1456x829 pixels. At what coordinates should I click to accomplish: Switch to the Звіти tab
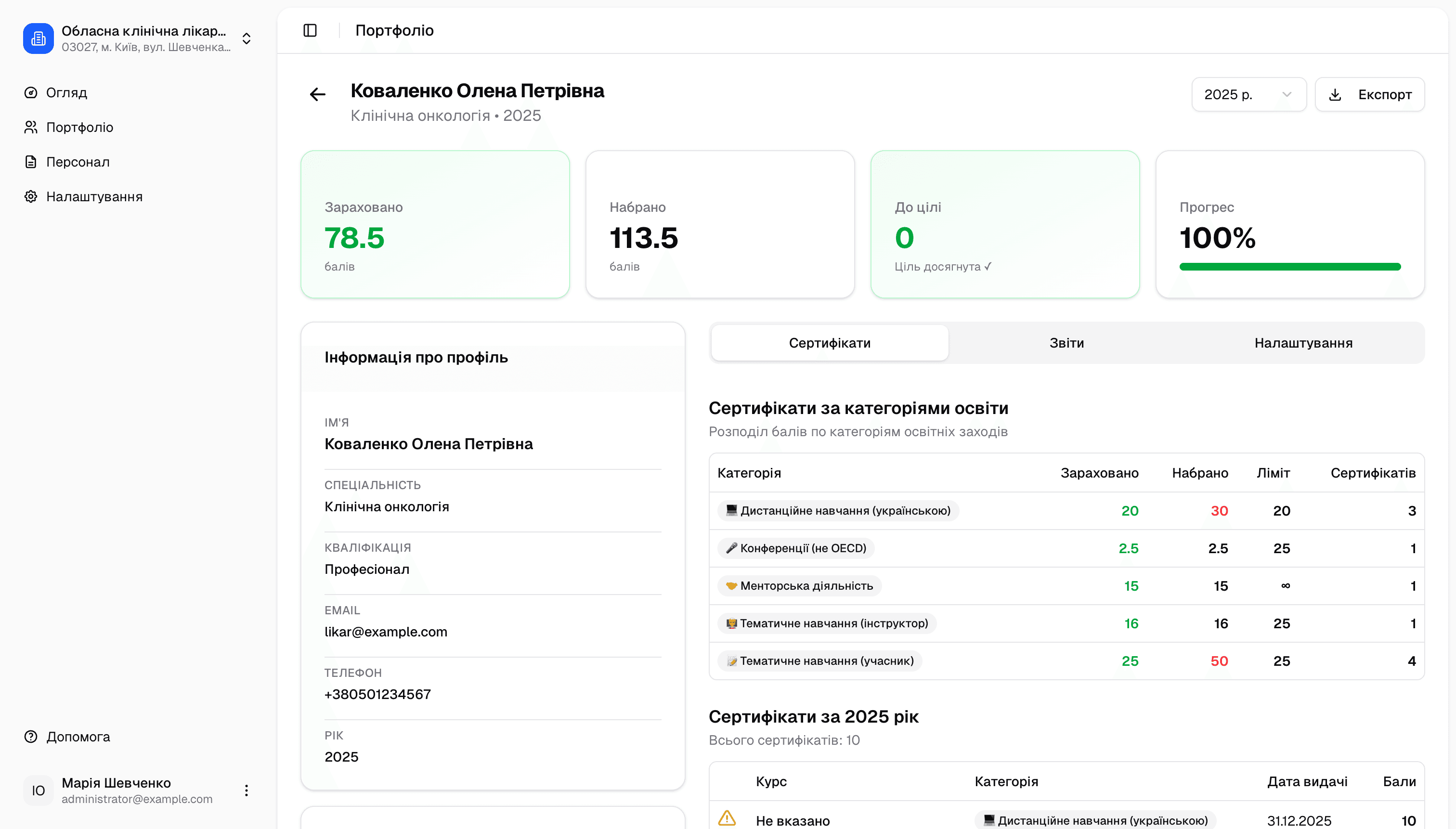tap(1066, 342)
